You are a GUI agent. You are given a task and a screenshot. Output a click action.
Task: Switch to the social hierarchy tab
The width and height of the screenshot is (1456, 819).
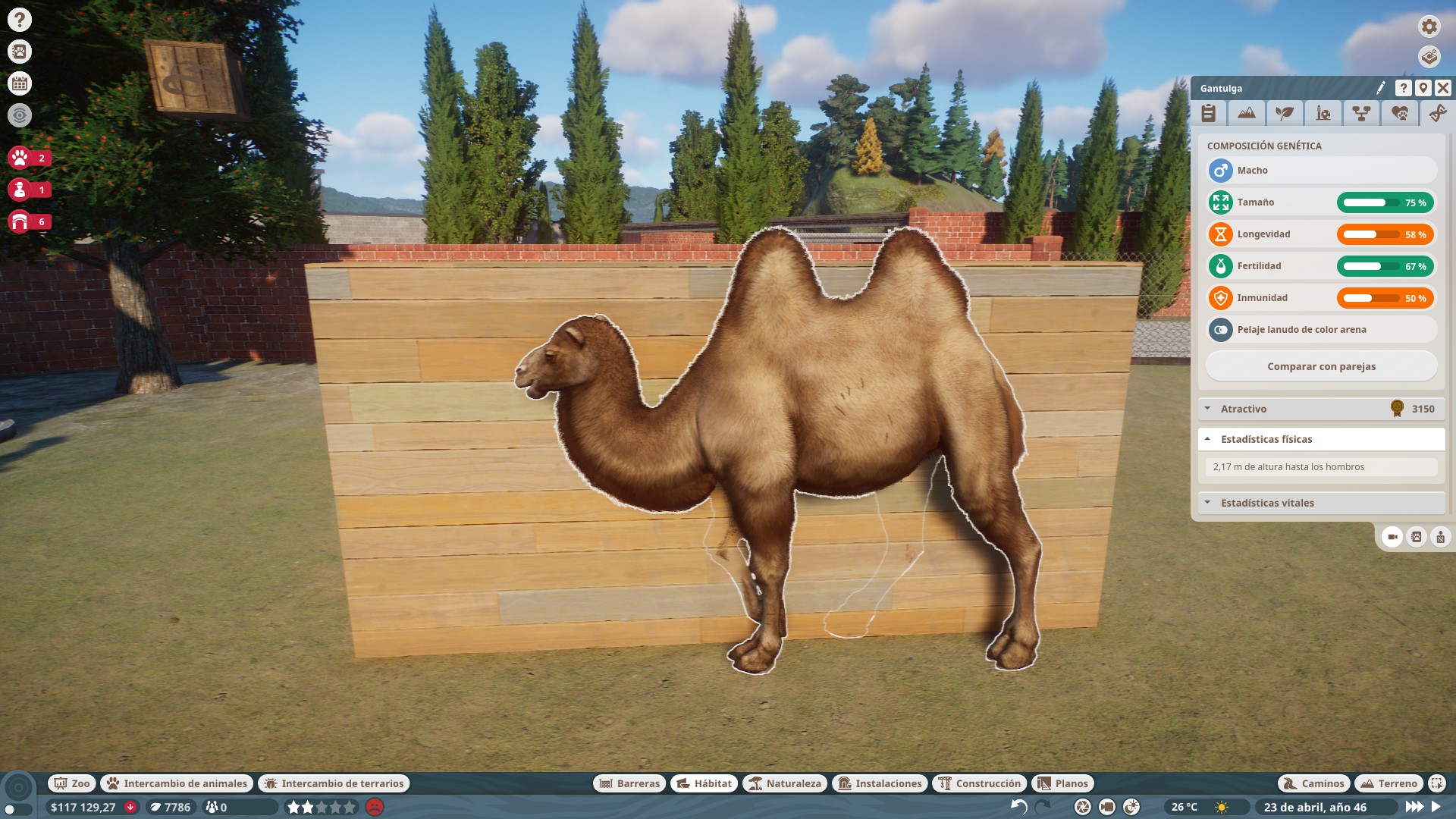[1361, 113]
